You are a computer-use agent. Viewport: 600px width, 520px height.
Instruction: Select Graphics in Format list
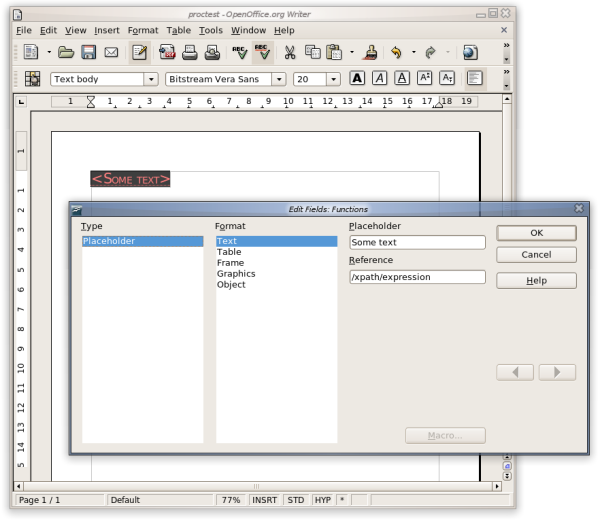(276, 274)
